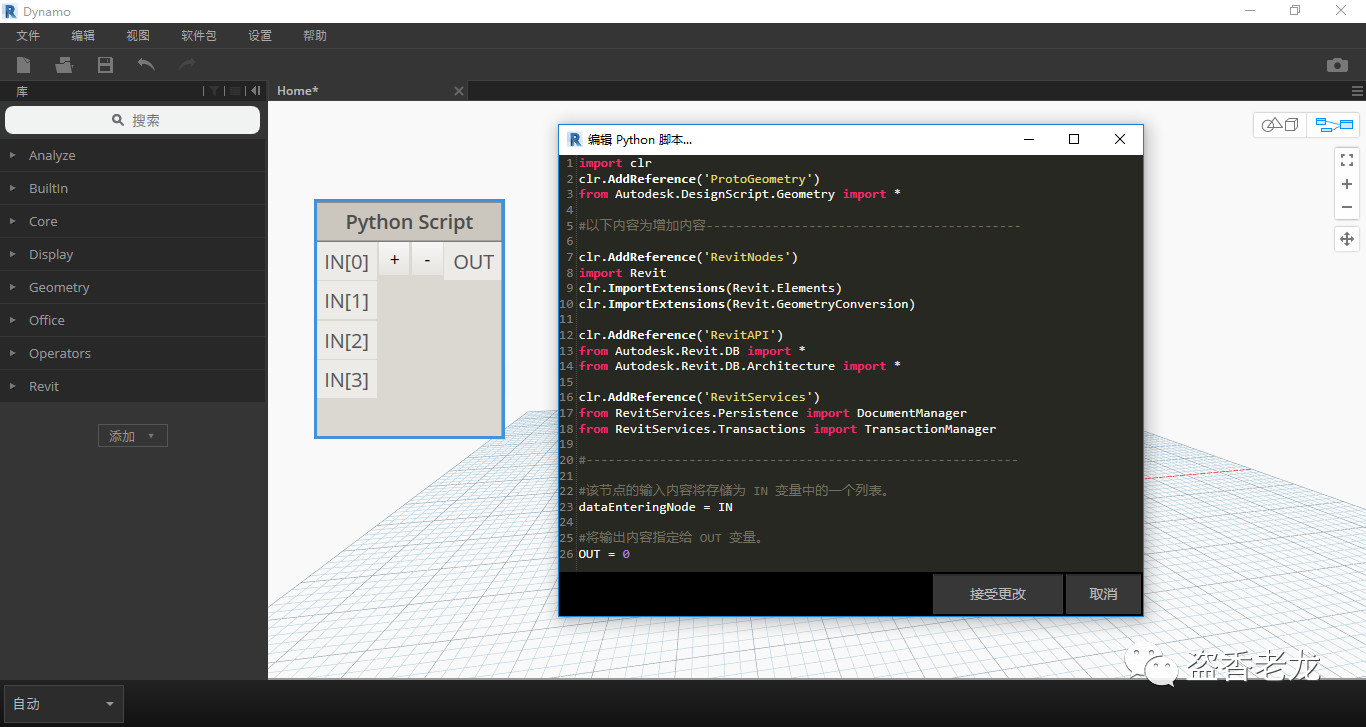Click the 取消 button in script editor
Screen dimensions: 1366x727
(1103, 594)
